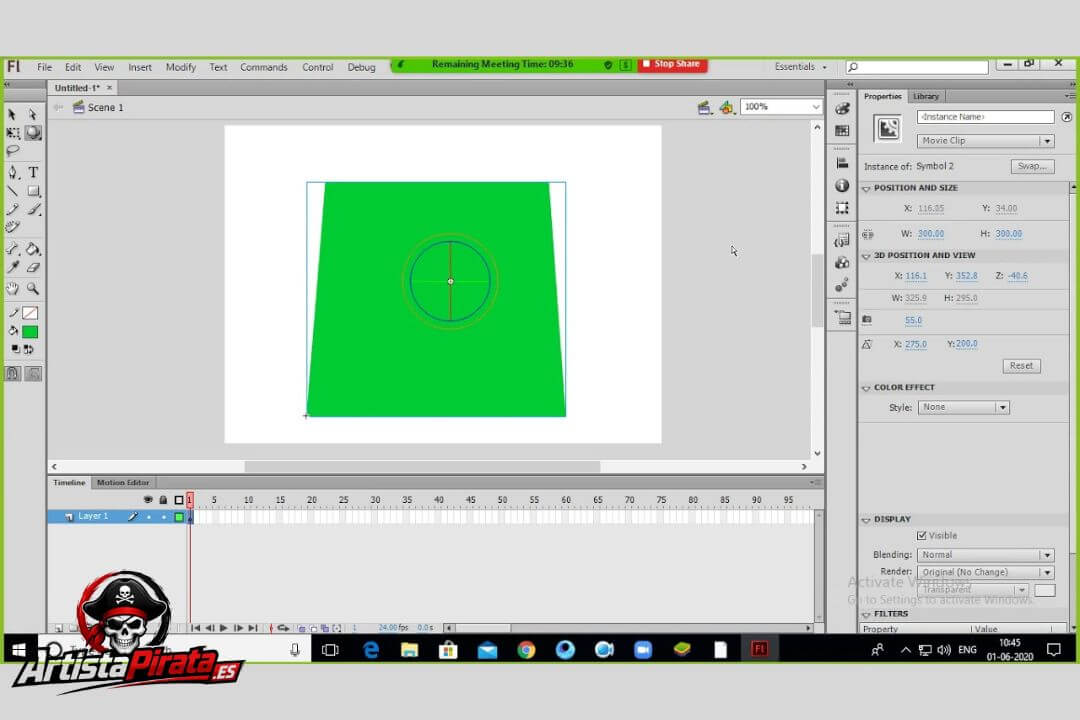
Task: Click the Stop Share button
Action: pos(672,64)
